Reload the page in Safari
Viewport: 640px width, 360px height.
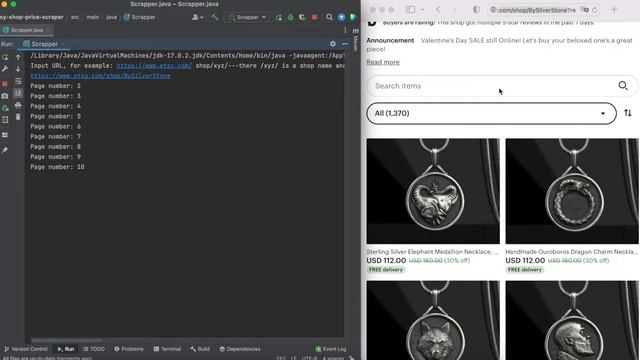[595, 9]
